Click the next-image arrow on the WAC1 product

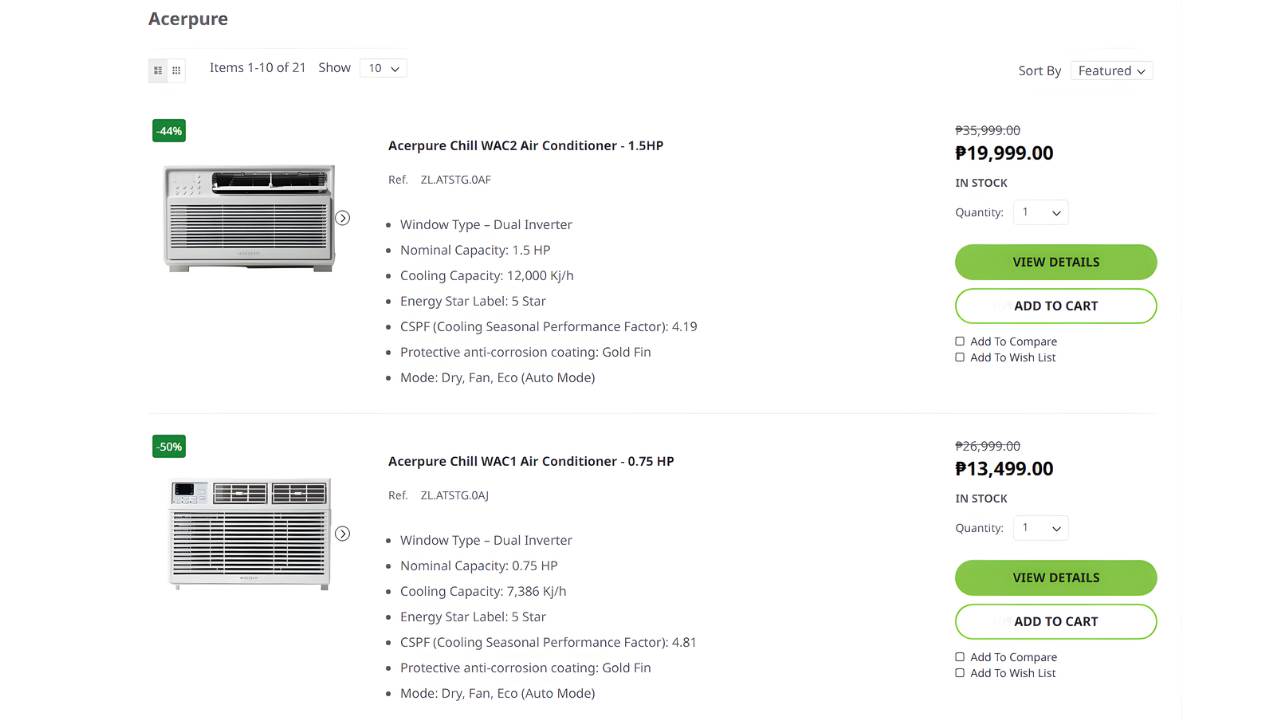(343, 533)
